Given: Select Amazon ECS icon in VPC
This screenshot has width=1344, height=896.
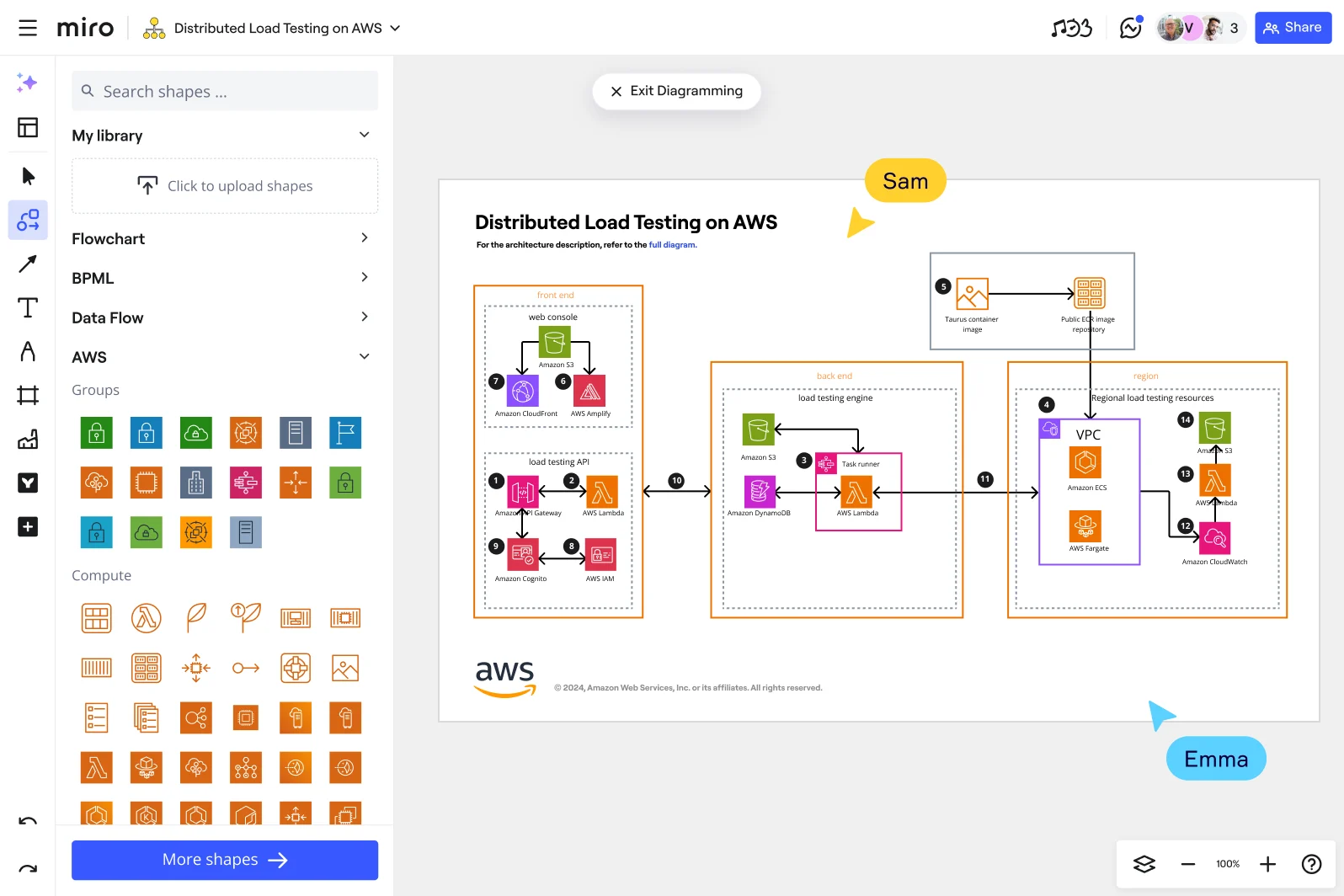Looking at the screenshot, I should click(x=1085, y=462).
